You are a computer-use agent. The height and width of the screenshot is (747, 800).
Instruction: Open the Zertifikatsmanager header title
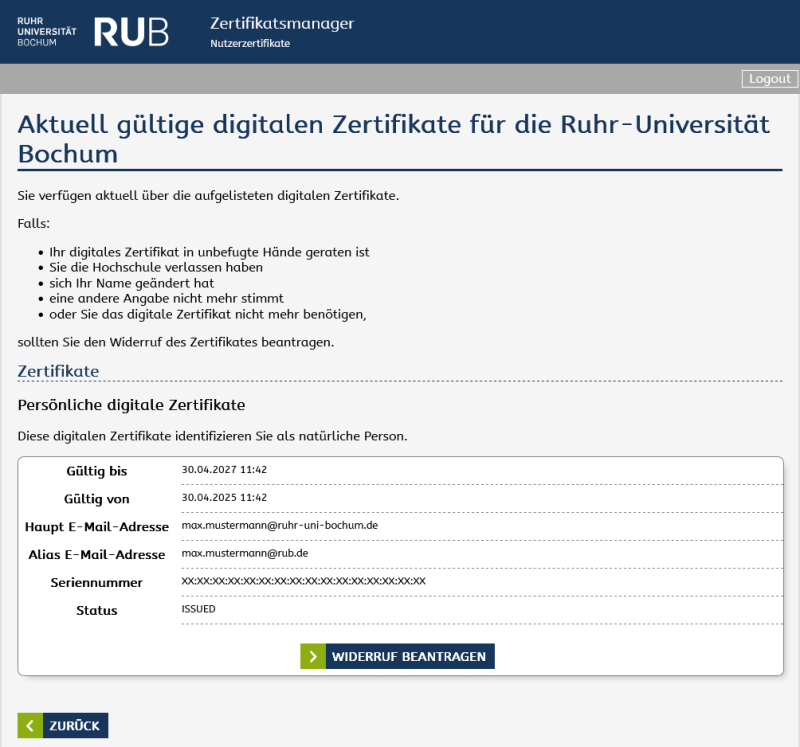coord(282,23)
